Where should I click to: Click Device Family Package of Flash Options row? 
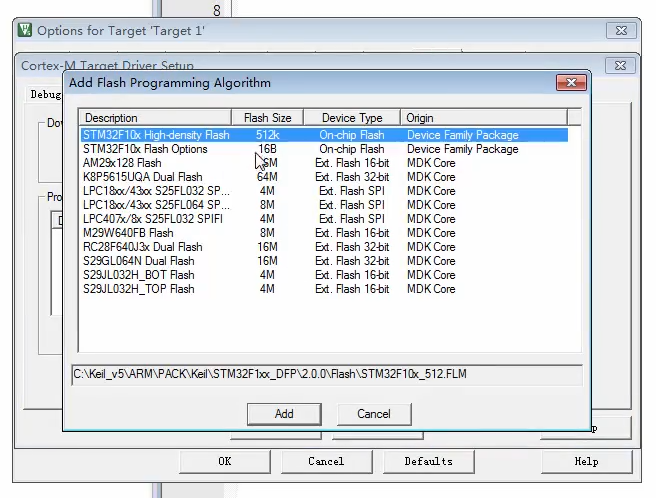(x=463, y=149)
